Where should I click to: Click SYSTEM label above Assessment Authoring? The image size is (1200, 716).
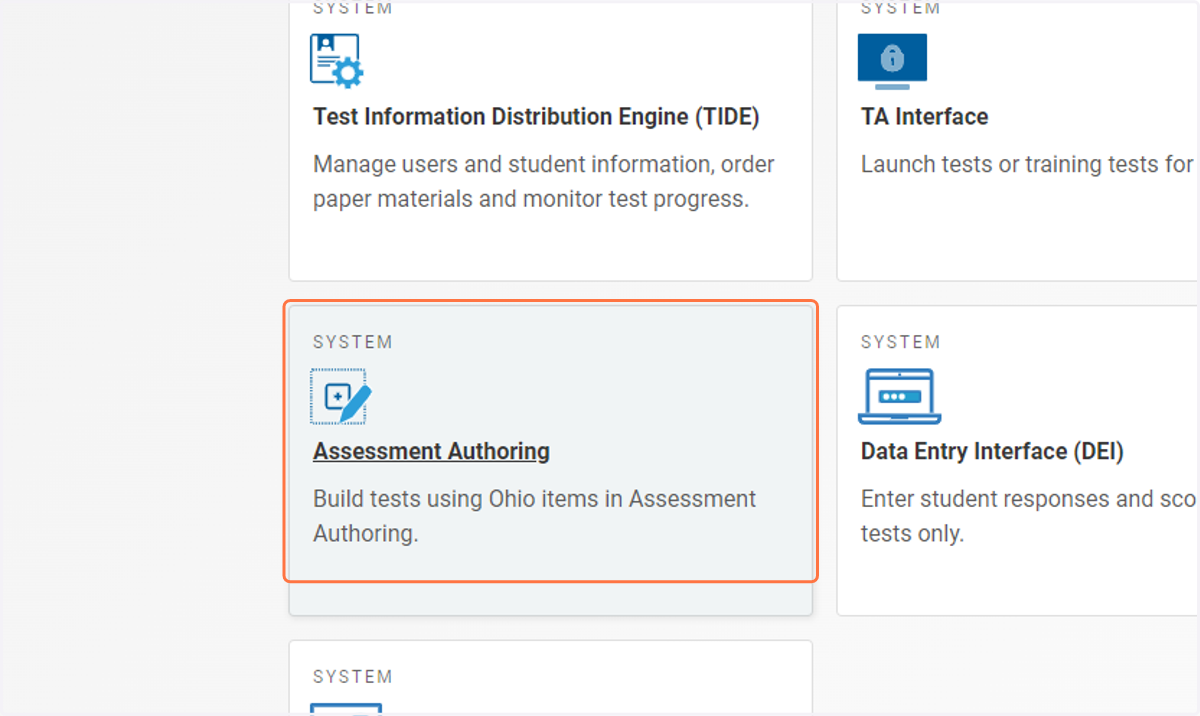[x=353, y=342]
